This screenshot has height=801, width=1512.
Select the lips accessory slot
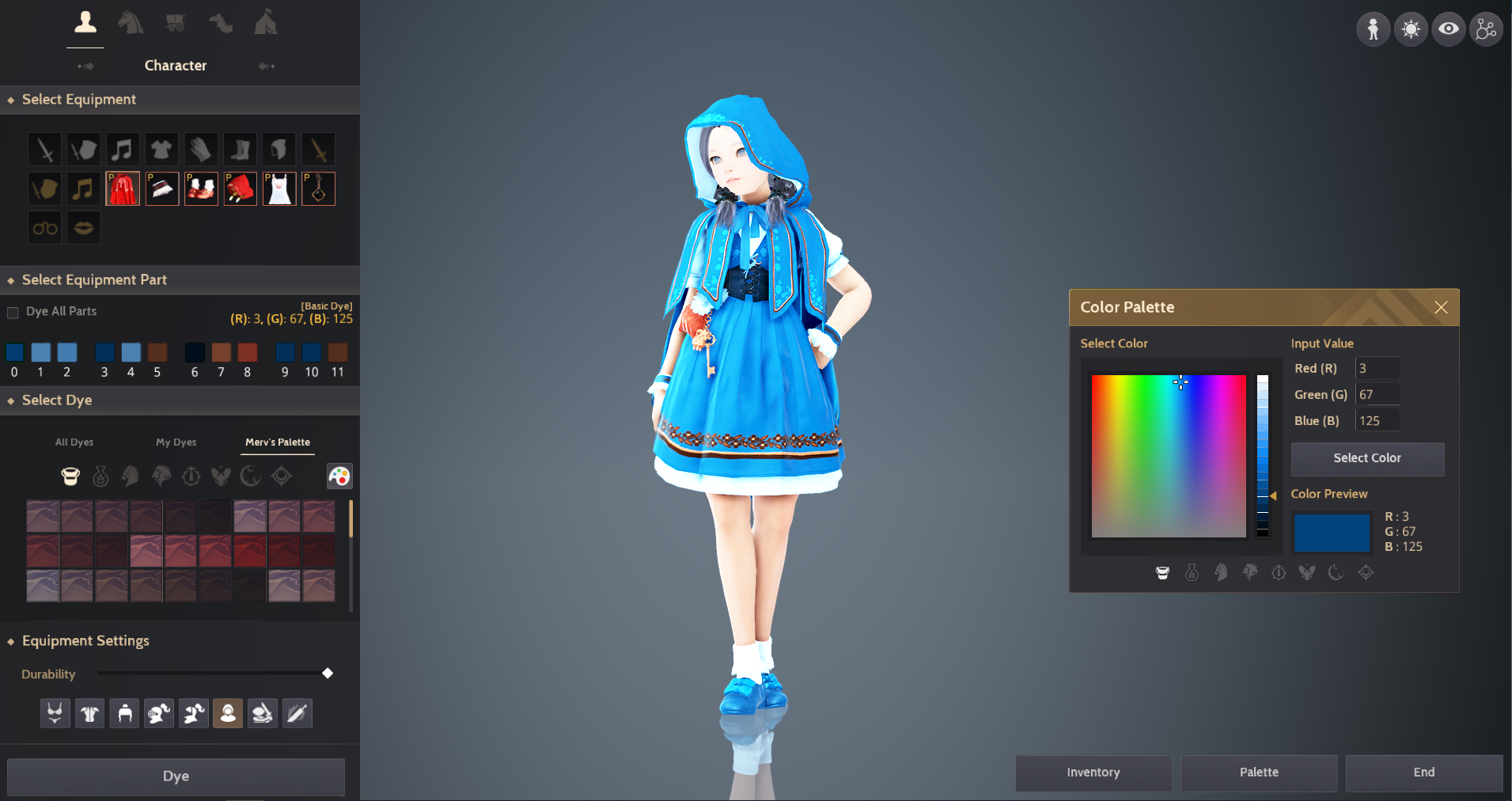(x=83, y=228)
